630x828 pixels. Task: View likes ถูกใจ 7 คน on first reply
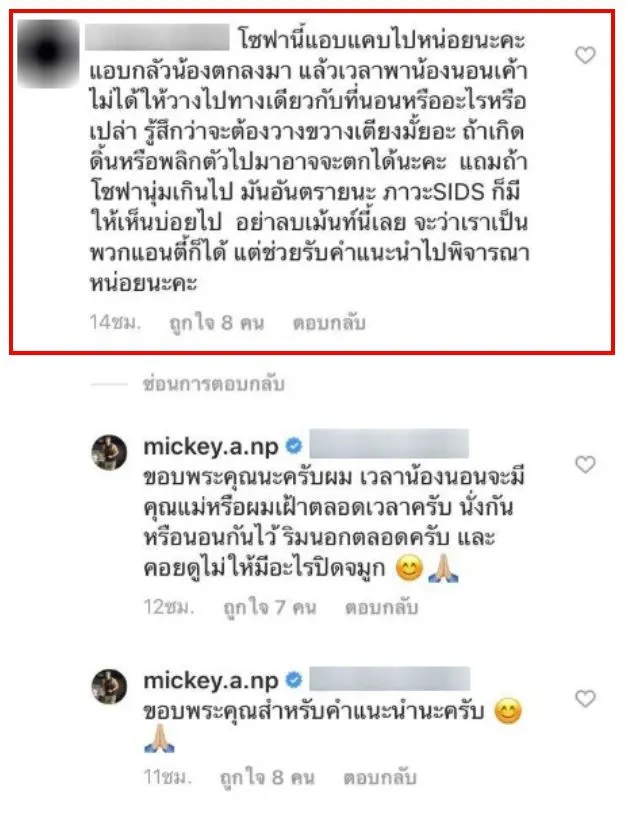[270, 607]
